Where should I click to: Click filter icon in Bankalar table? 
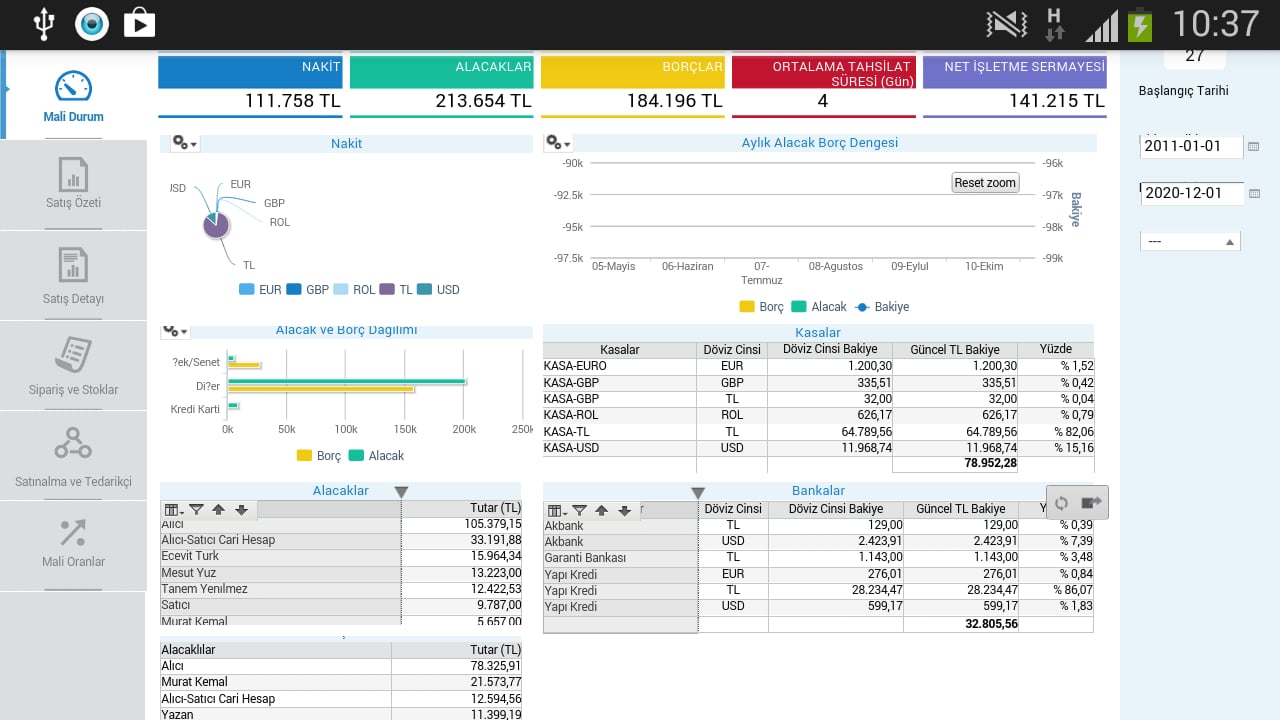coord(579,511)
